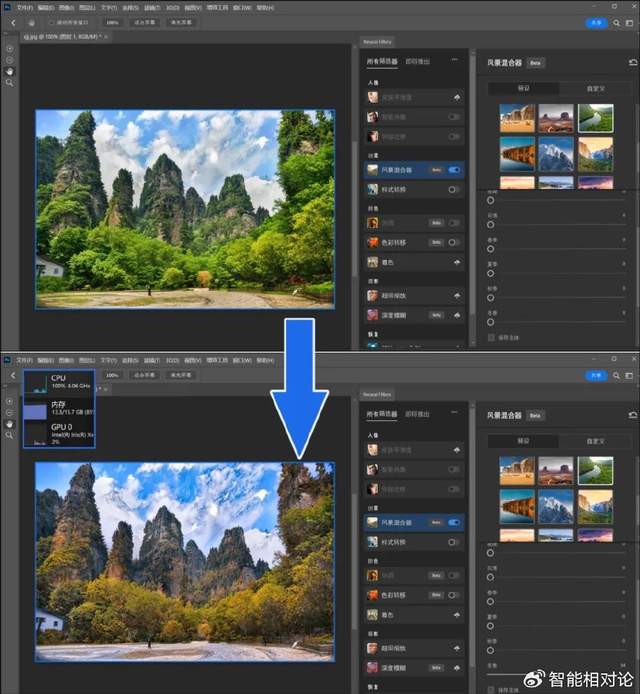This screenshot has height=694, width=640.
Task: Turn off the 风景混合器 toggle in the upper list
Action: coord(454,170)
